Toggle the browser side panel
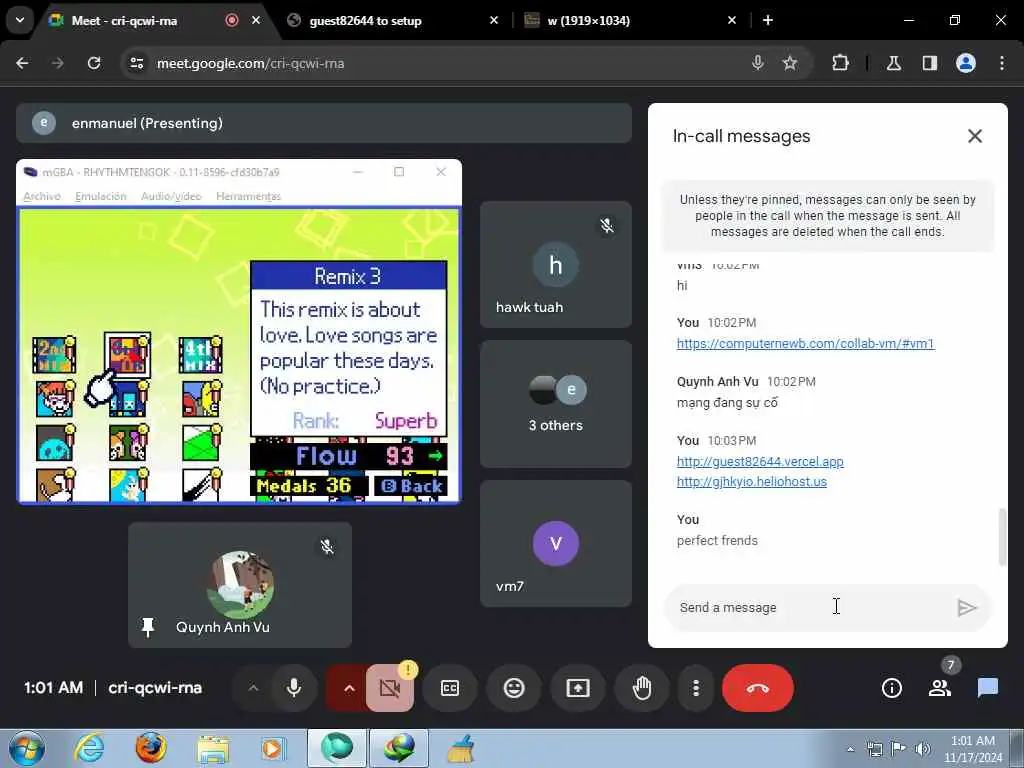 click(x=930, y=63)
